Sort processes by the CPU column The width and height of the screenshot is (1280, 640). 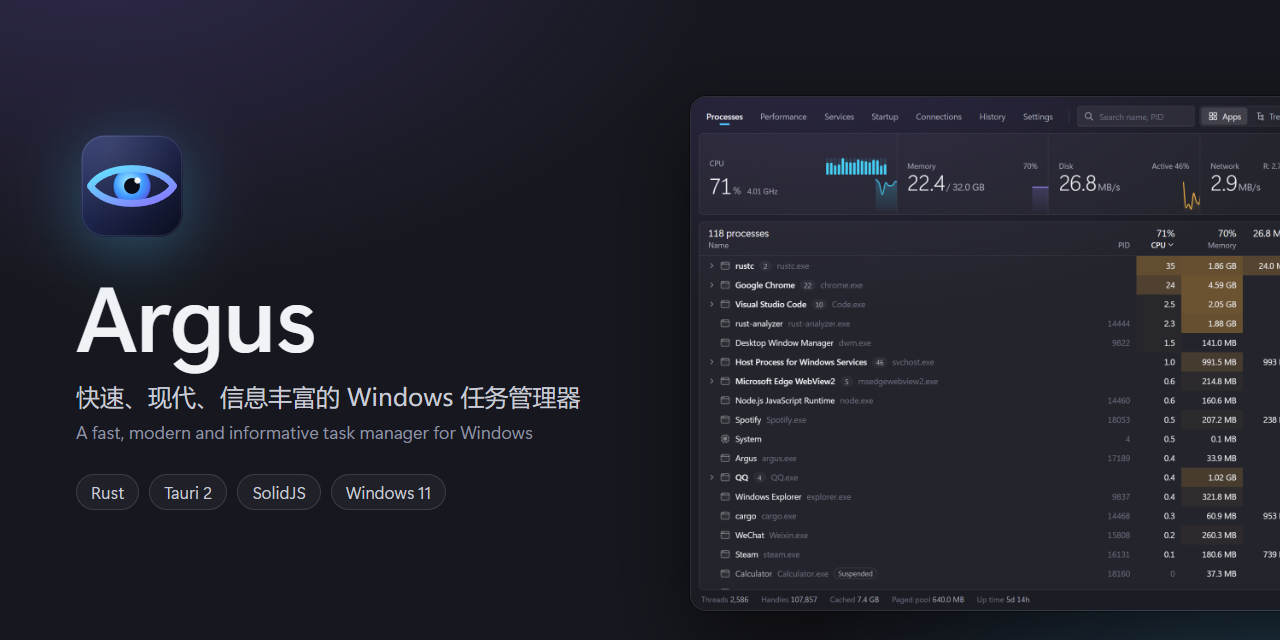1162,245
